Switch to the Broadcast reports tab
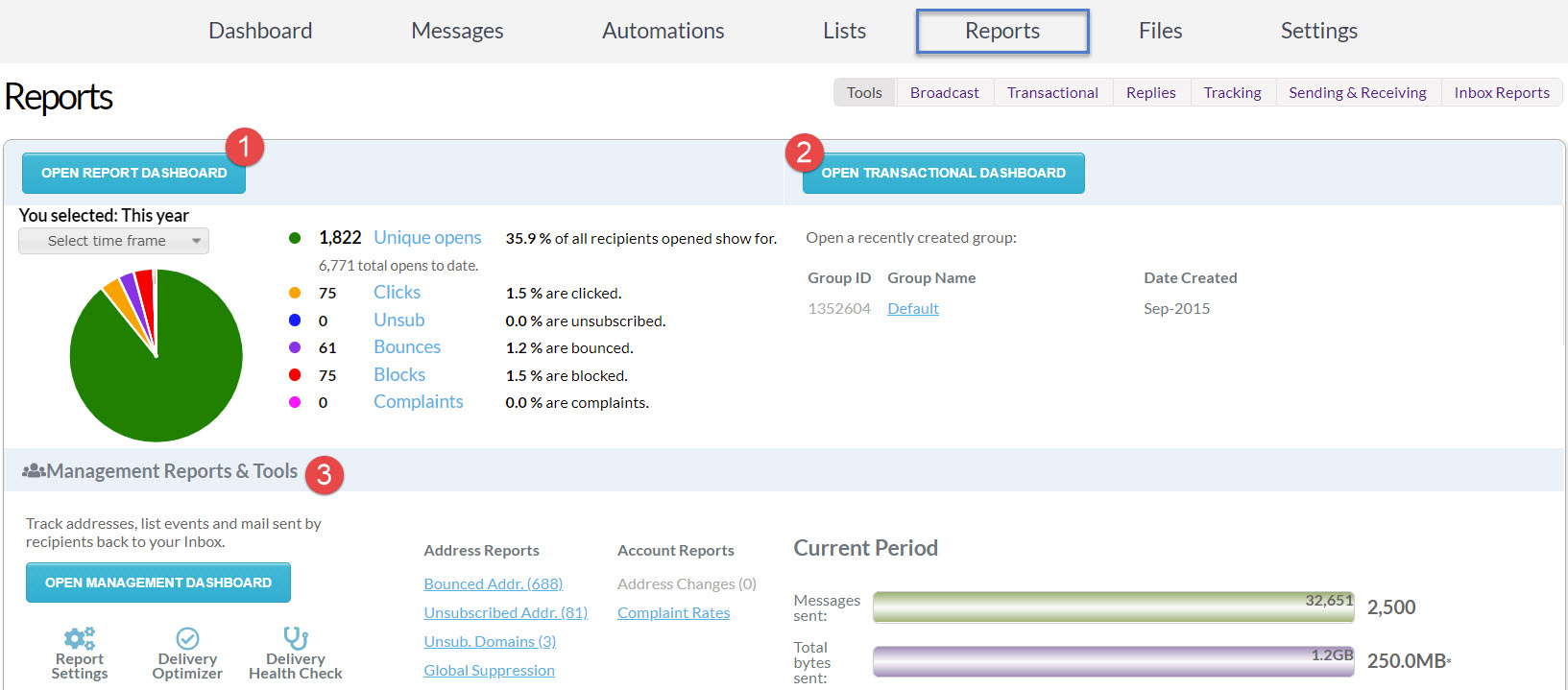 [x=944, y=93]
